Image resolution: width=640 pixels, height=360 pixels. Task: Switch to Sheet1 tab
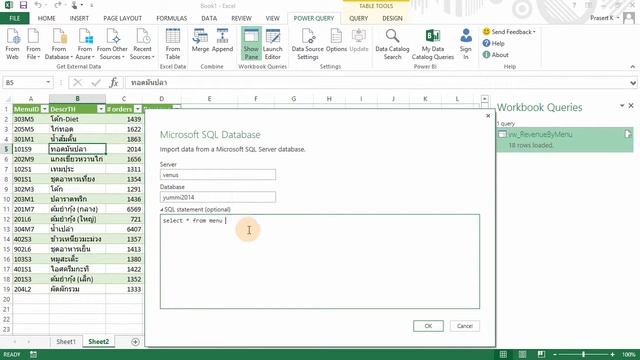click(x=66, y=342)
